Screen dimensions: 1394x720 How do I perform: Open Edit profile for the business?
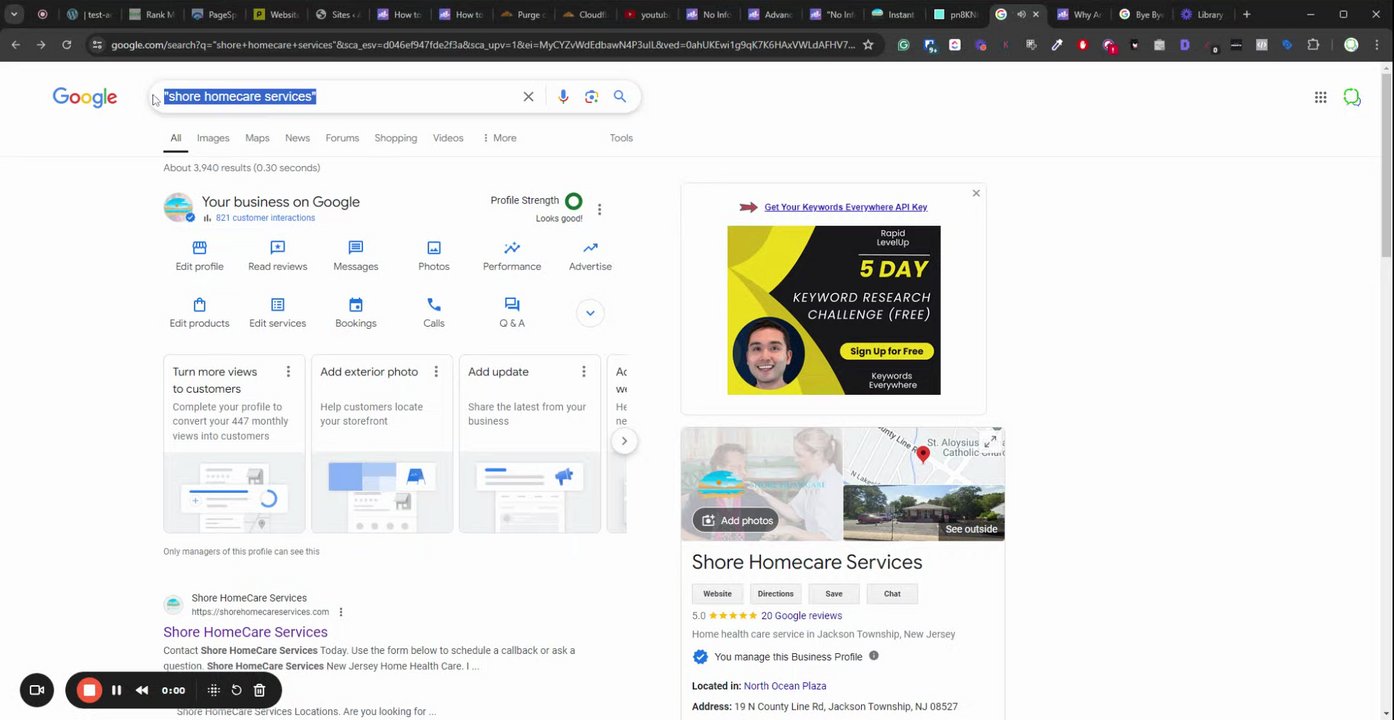[199, 256]
